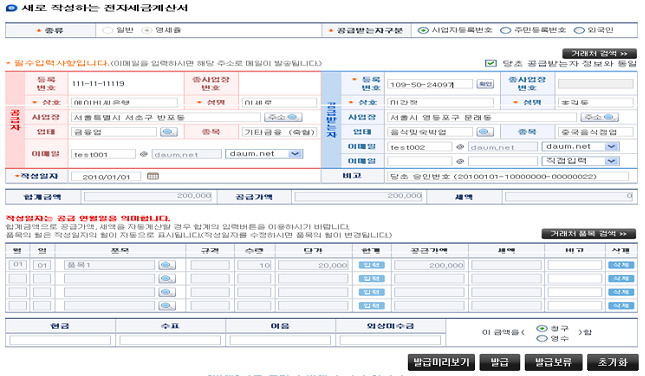Toggle 당초 공급받는자 정보와 동일 checkbox
645x376 pixels.
click(491, 63)
